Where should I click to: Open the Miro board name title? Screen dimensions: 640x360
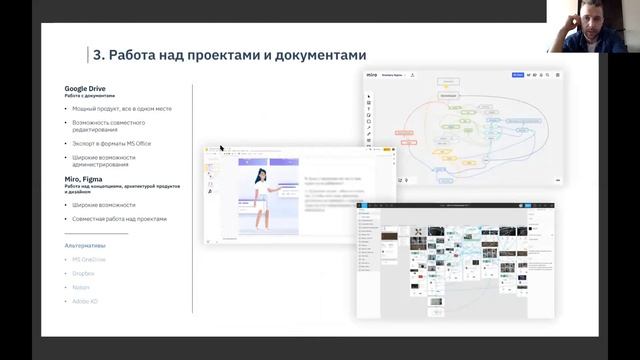tap(393, 75)
